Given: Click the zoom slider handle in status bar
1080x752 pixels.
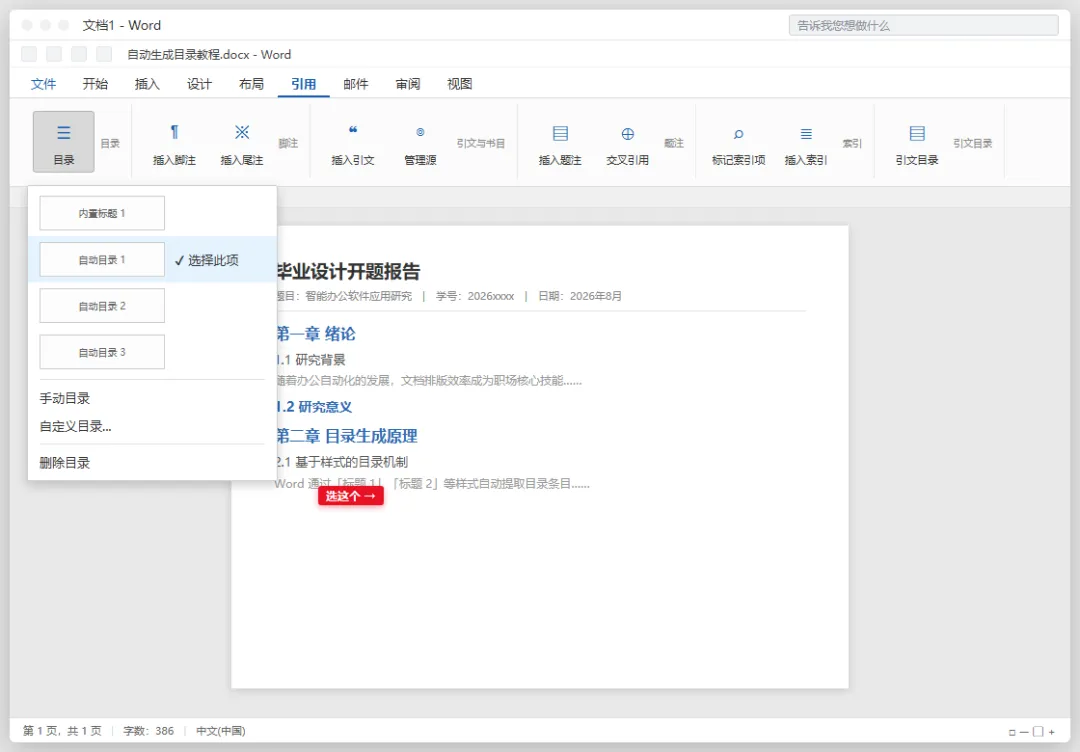Looking at the screenshot, I should click(1038, 732).
